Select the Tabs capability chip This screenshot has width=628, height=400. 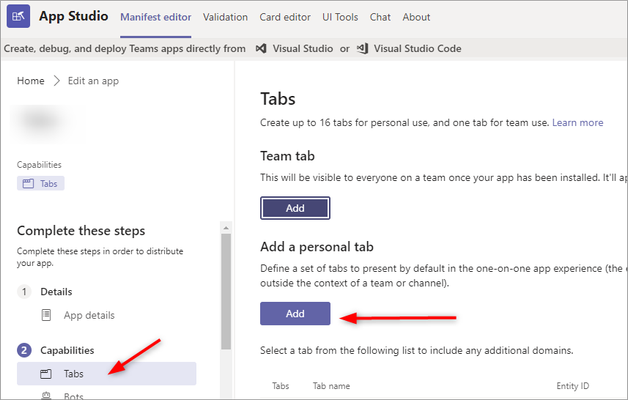click(x=40, y=184)
